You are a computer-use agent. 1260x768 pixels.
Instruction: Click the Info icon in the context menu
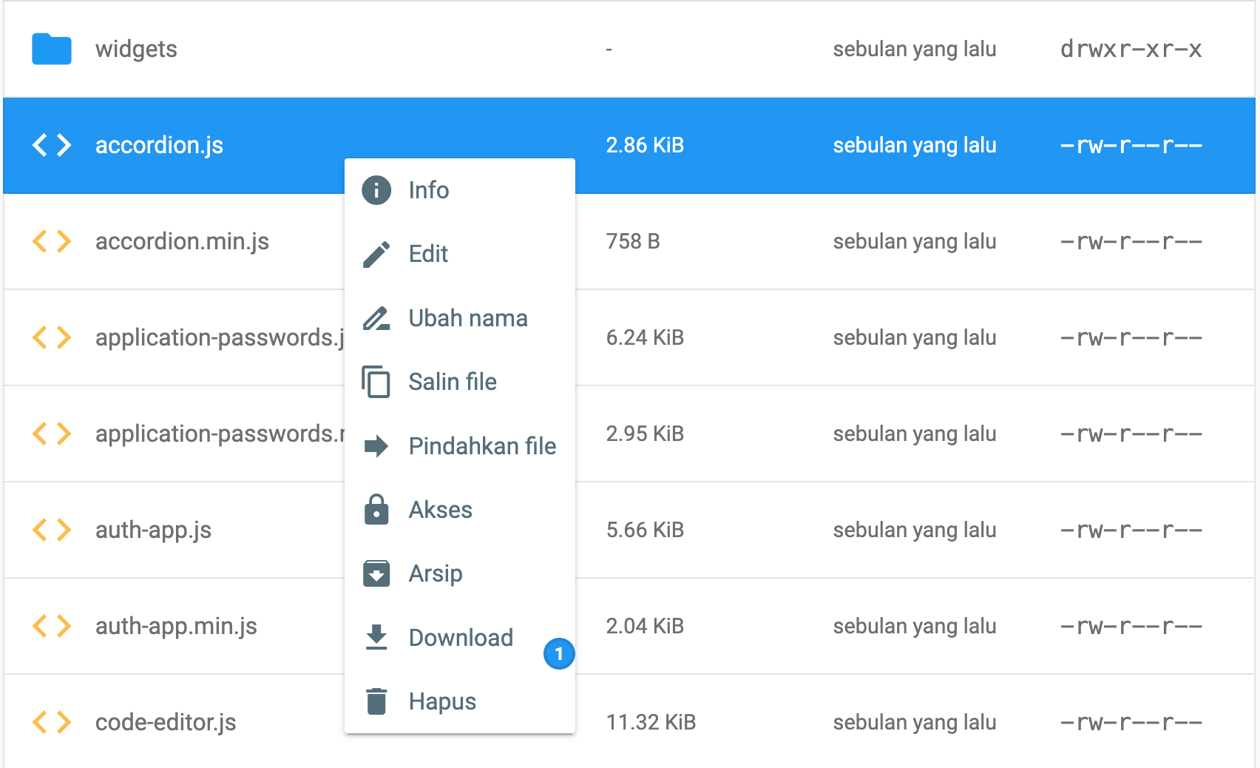coord(376,190)
